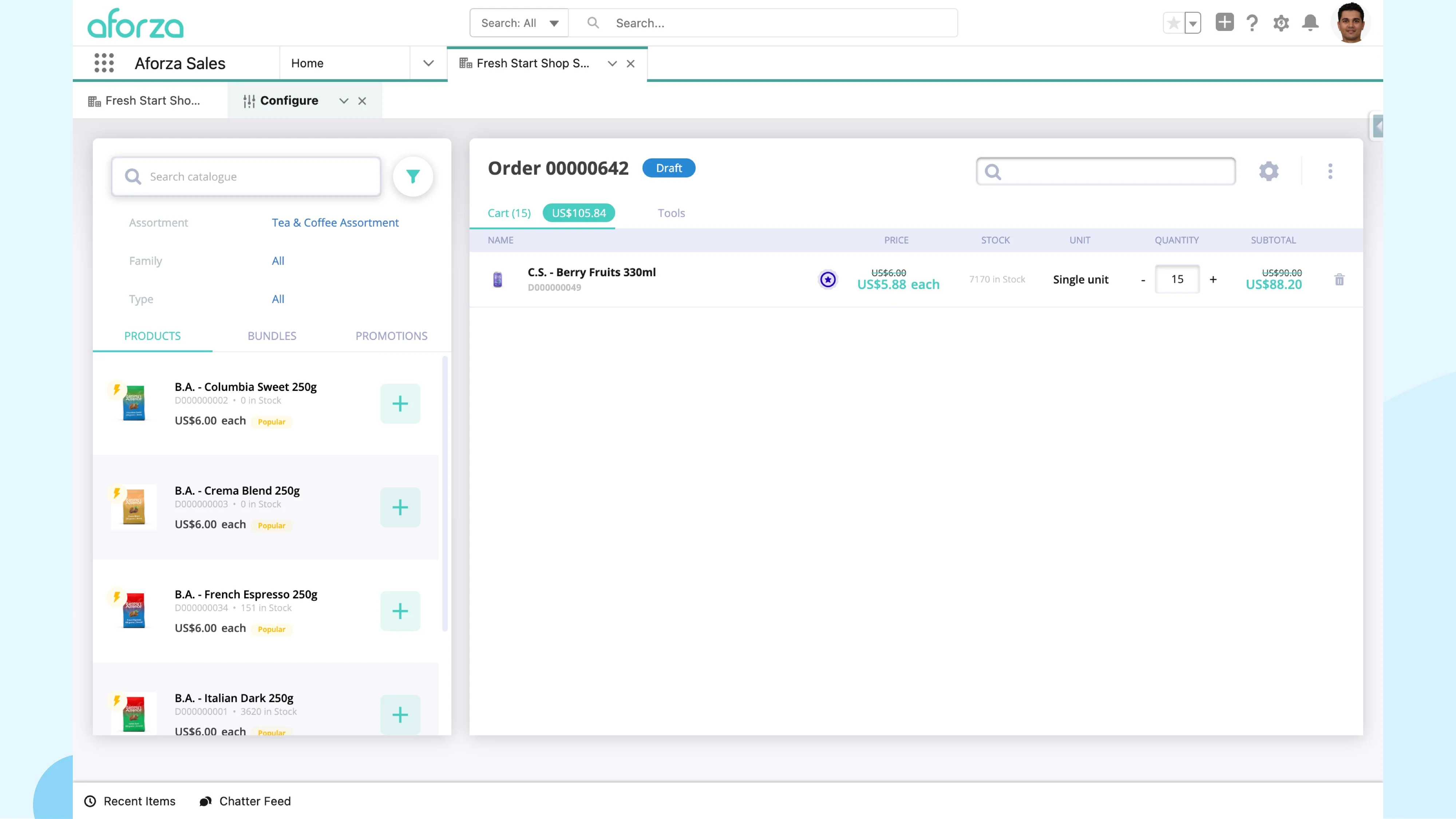Click the order search field
The image size is (1456, 819).
[x=1105, y=171]
